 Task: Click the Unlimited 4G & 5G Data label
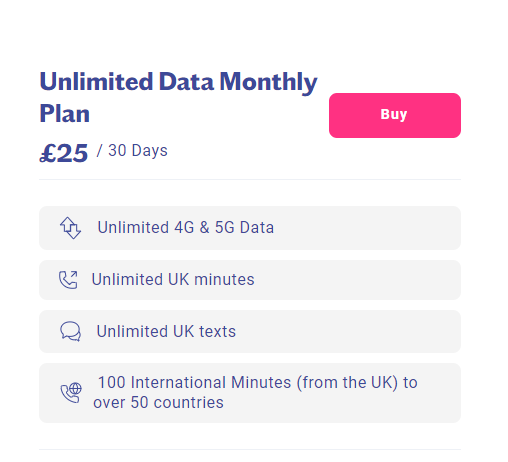click(x=186, y=228)
